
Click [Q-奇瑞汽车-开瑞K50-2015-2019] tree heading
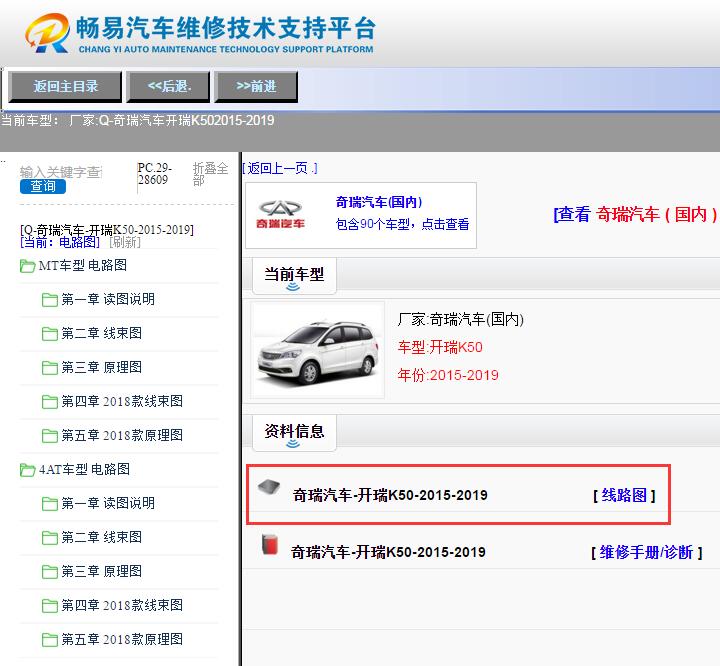coord(107,230)
